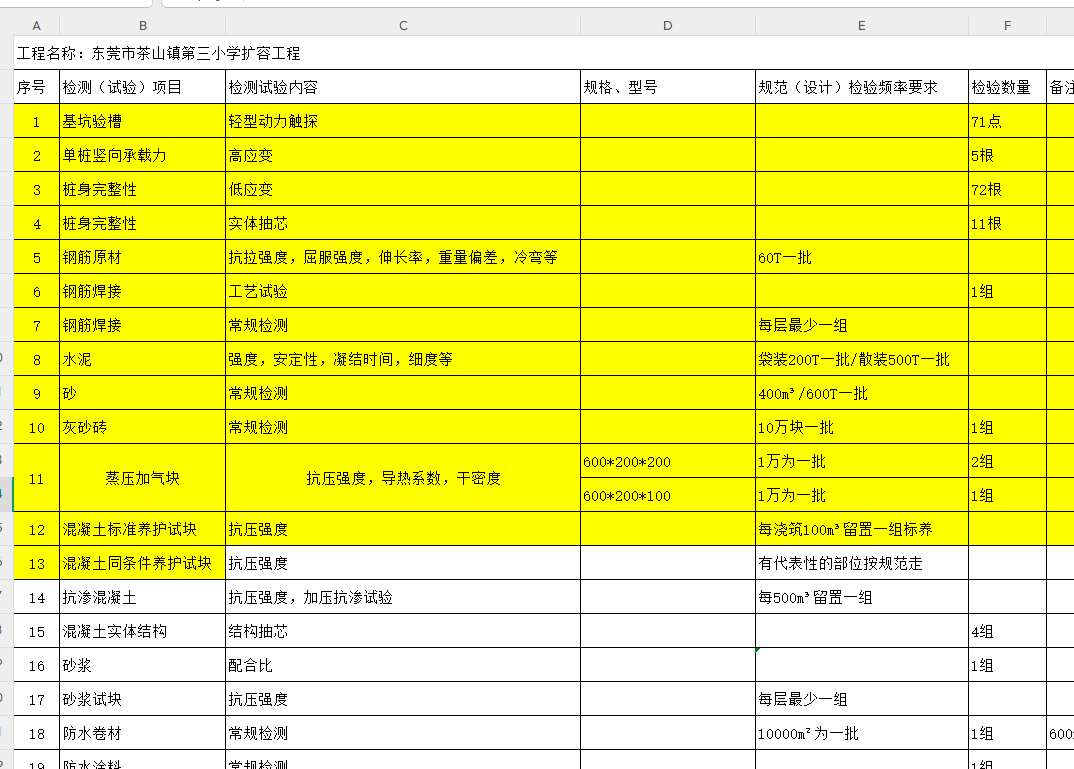1074x769 pixels.
Task: Select column D header
Action: point(667,25)
